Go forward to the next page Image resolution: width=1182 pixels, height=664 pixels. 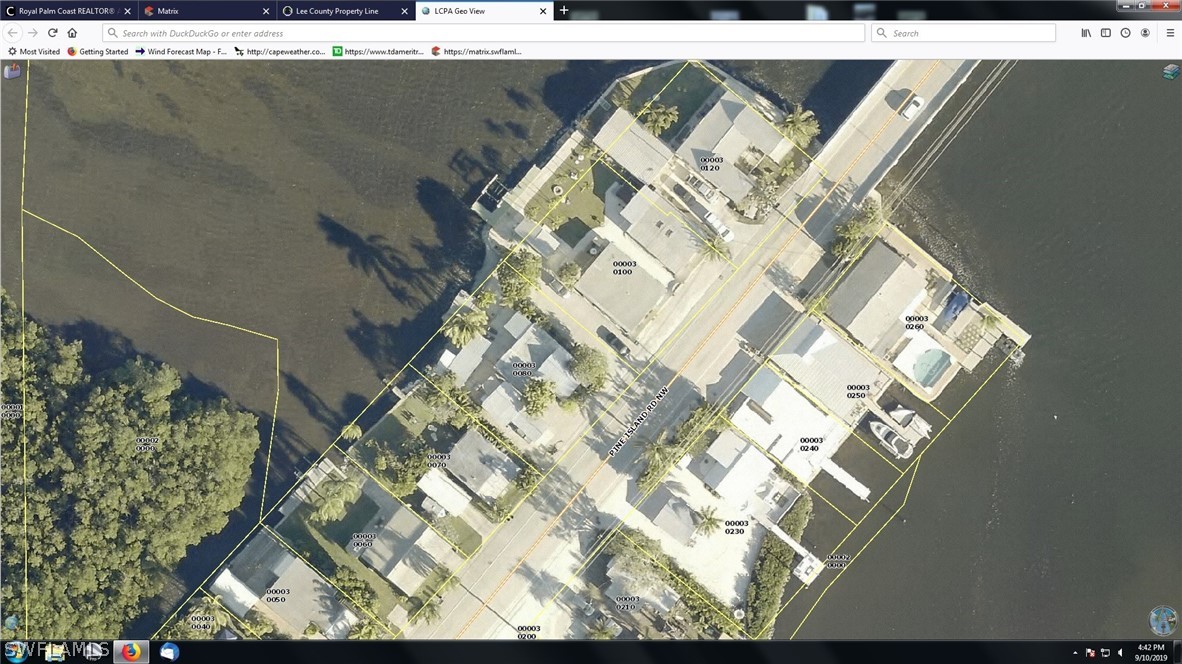click(x=32, y=33)
